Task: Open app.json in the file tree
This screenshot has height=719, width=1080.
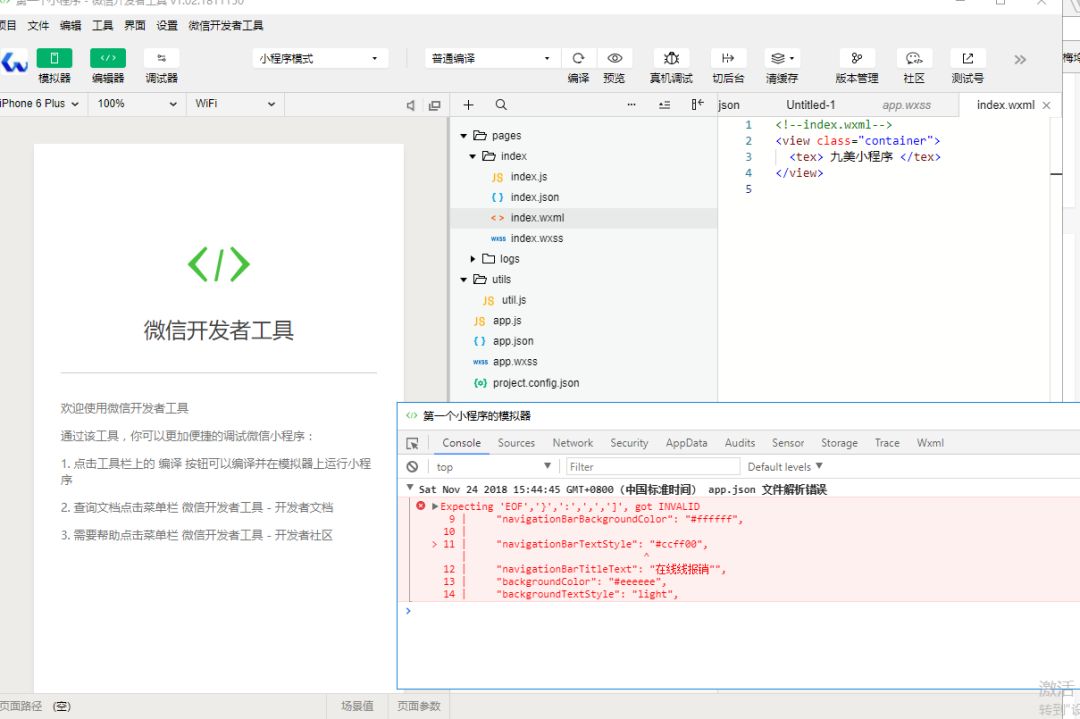Action: click(x=513, y=341)
